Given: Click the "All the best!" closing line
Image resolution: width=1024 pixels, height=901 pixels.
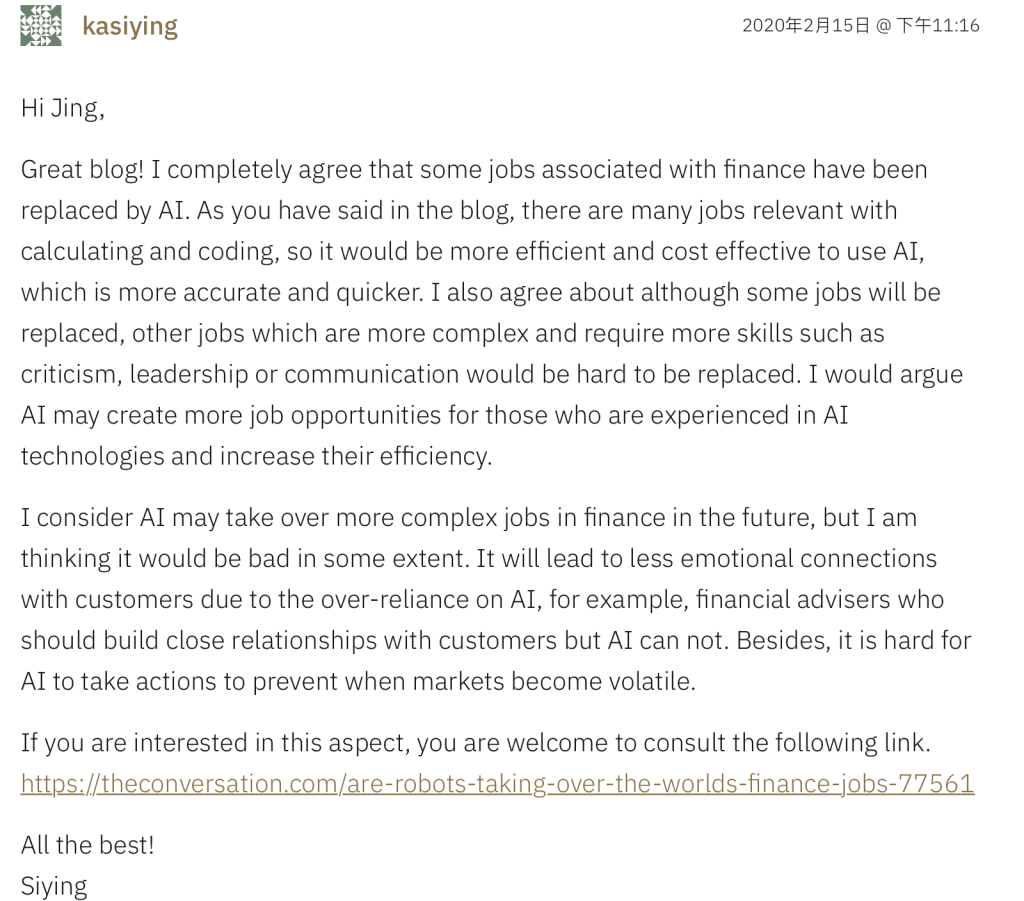Looking at the screenshot, I should pyautogui.click(x=88, y=845).
